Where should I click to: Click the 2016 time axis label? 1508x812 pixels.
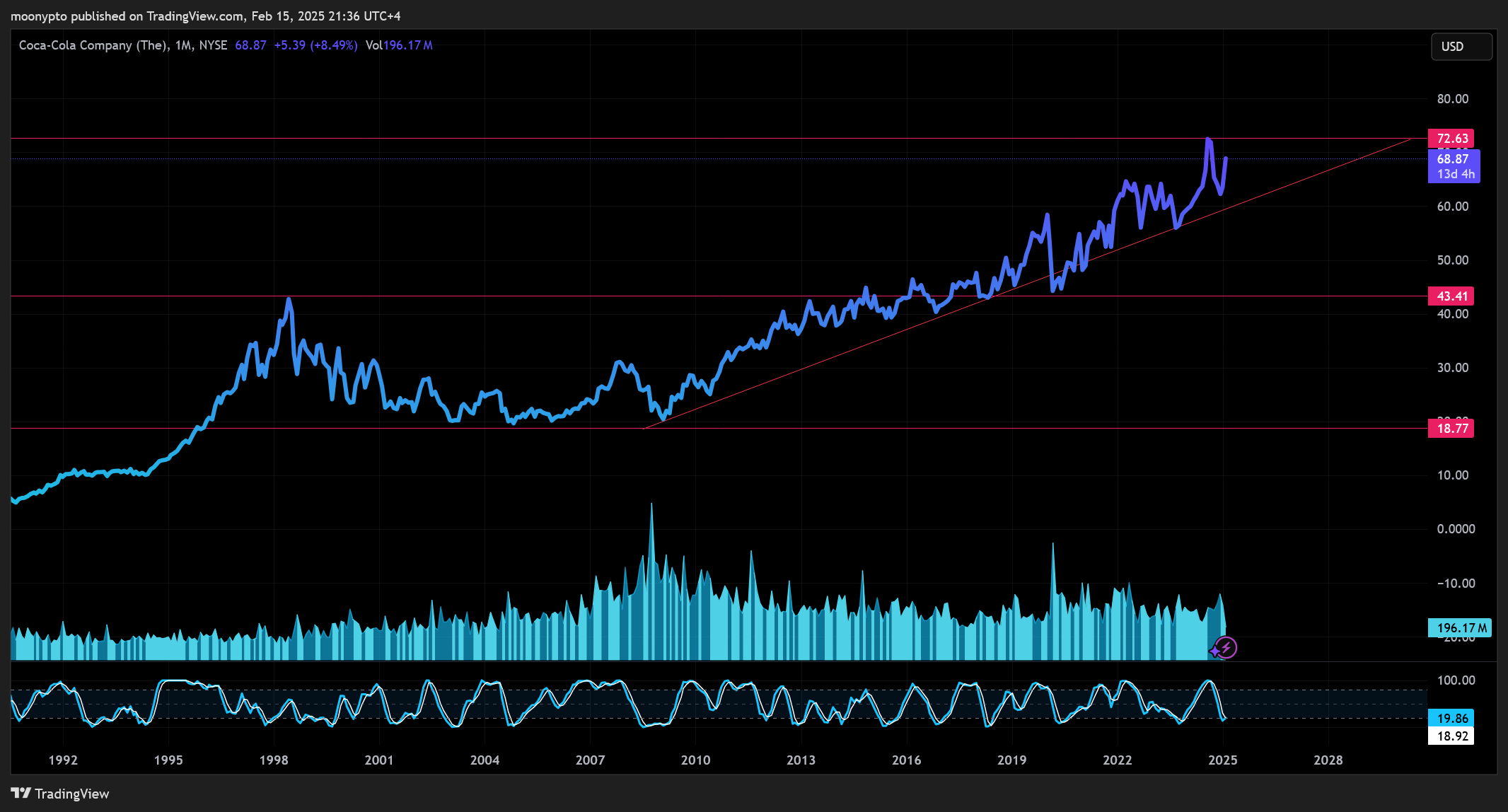point(906,760)
